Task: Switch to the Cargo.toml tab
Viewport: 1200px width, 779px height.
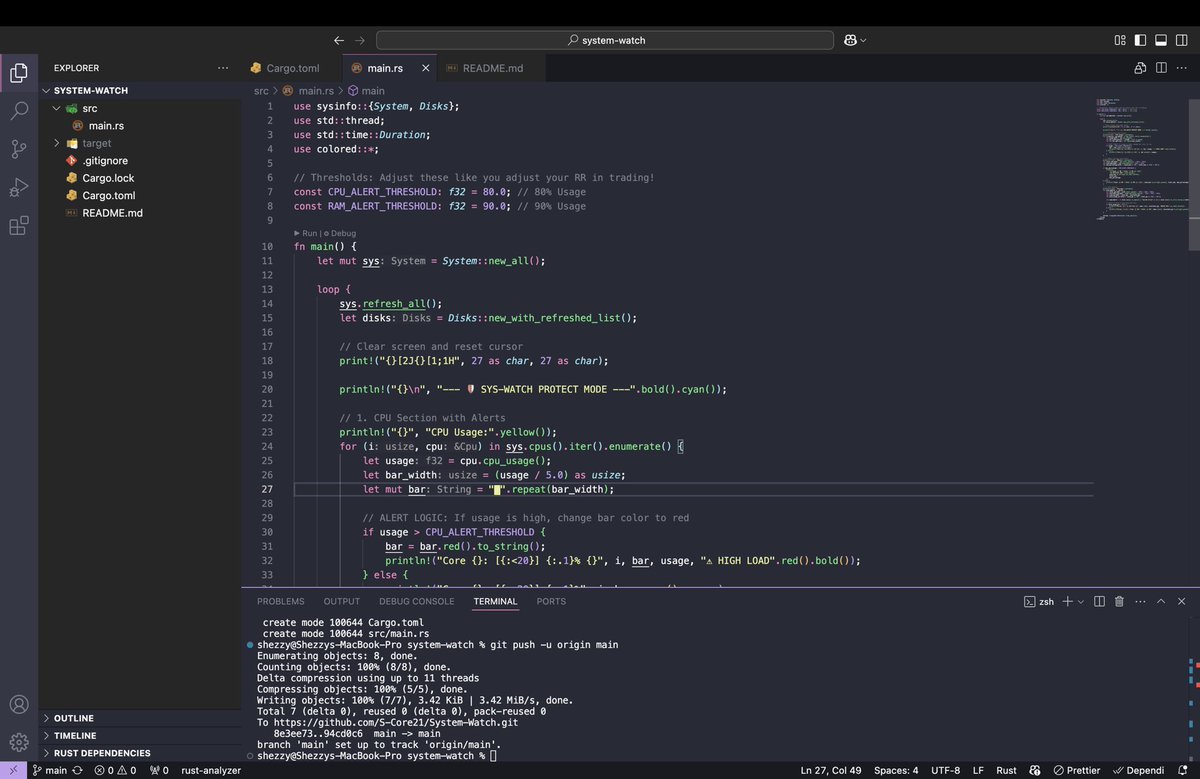Action: click(x=292, y=68)
